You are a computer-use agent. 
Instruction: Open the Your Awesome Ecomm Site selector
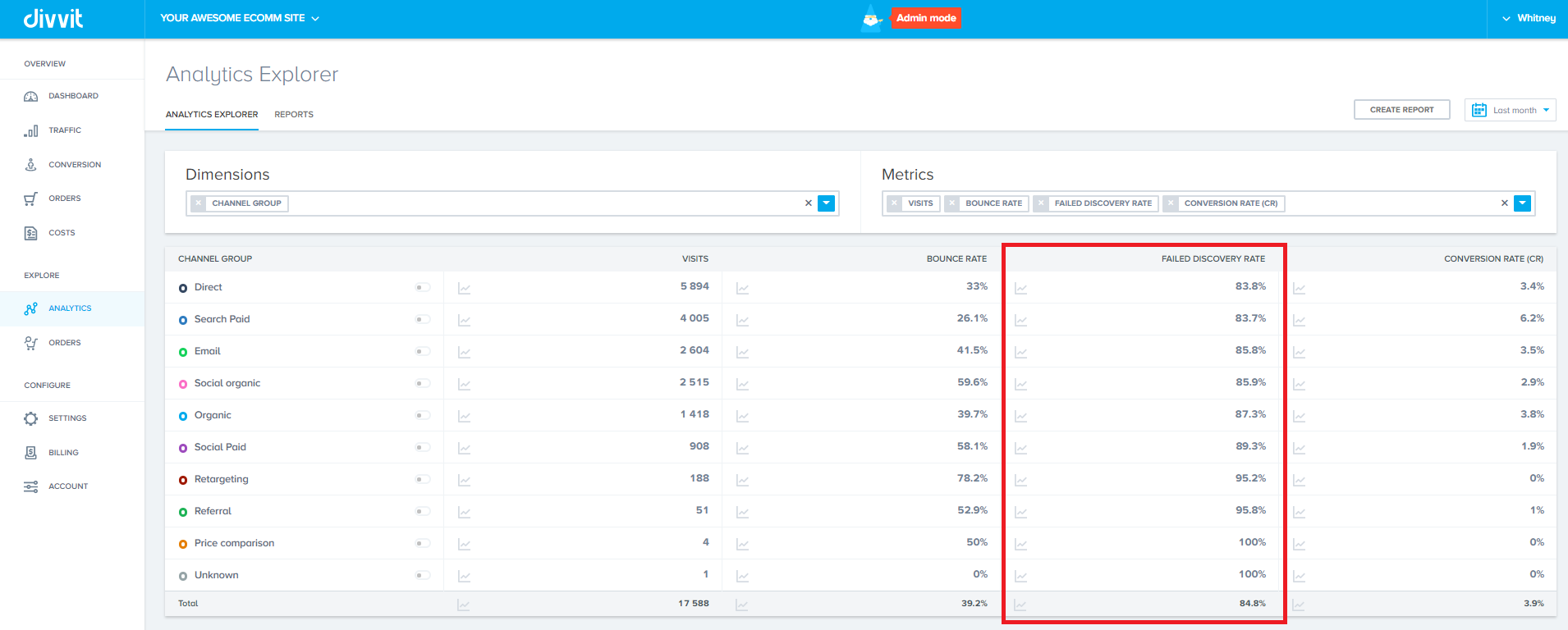[x=240, y=18]
